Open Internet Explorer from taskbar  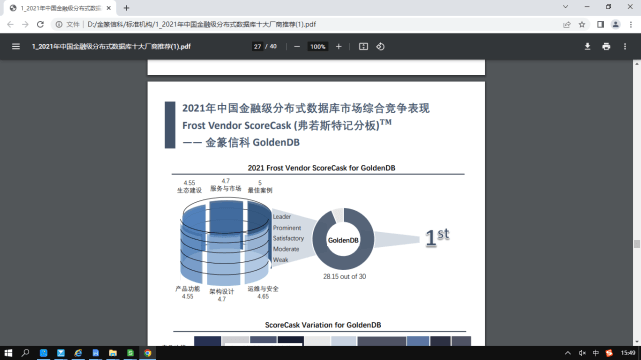[x=78, y=353]
